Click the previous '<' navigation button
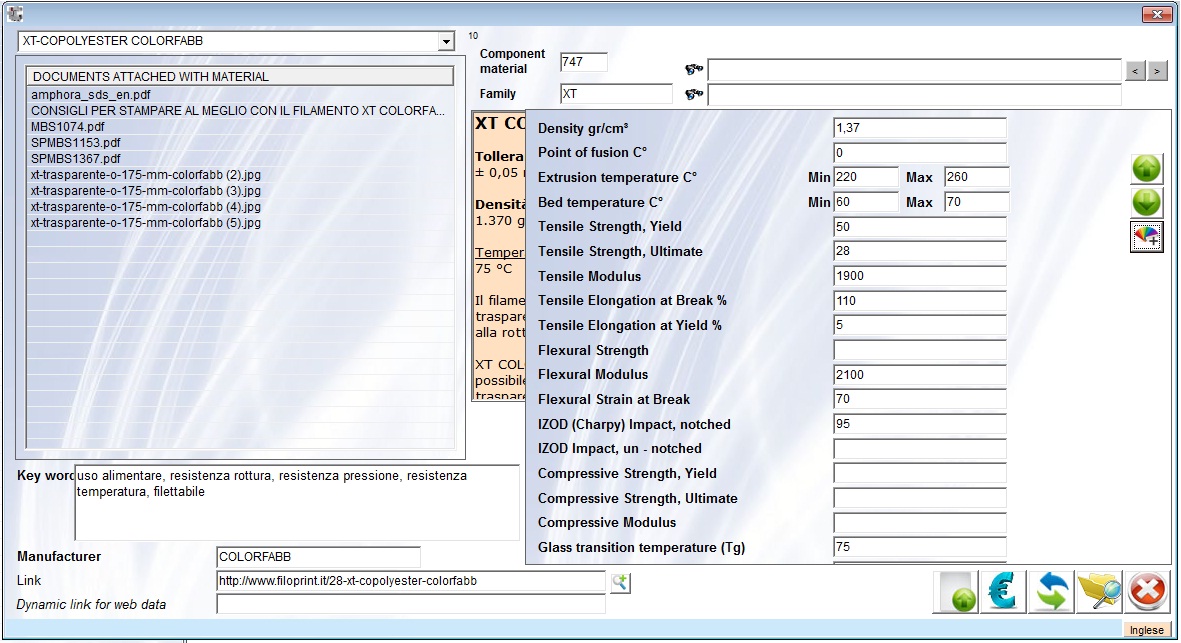Image resolution: width=1181 pixels, height=643 pixels. tap(1135, 71)
